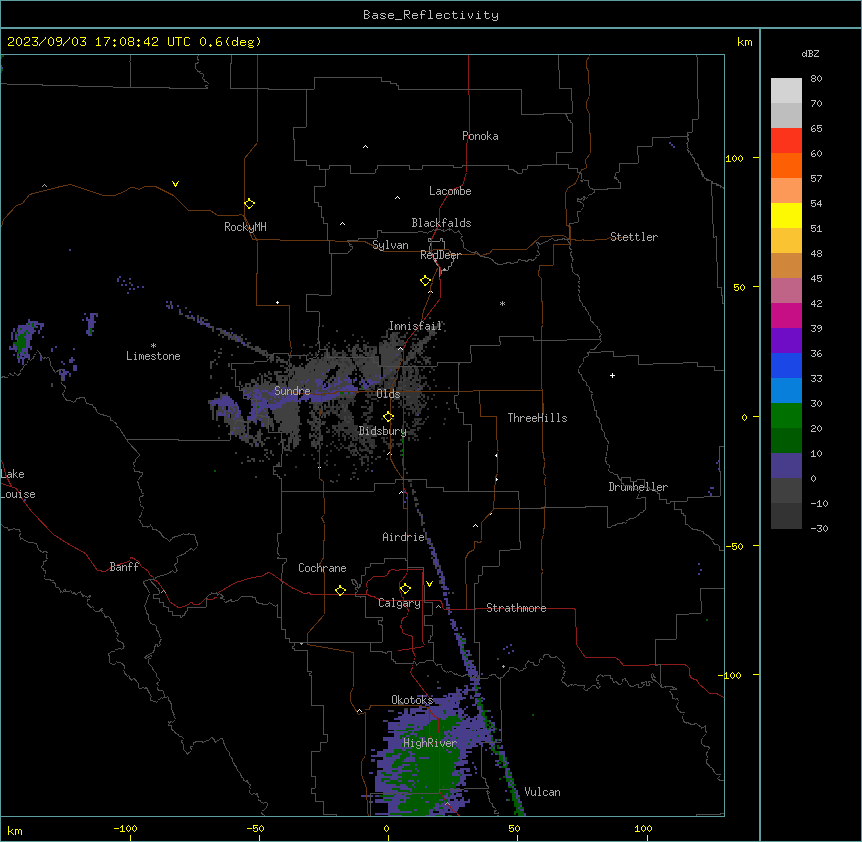Click the -50 tick on bottom km axis
862x842 pixels.
coord(255,828)
